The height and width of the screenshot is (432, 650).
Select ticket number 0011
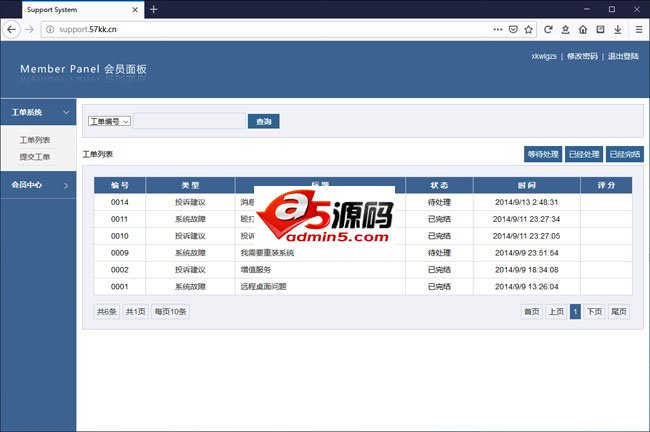(x=119, y=219)
